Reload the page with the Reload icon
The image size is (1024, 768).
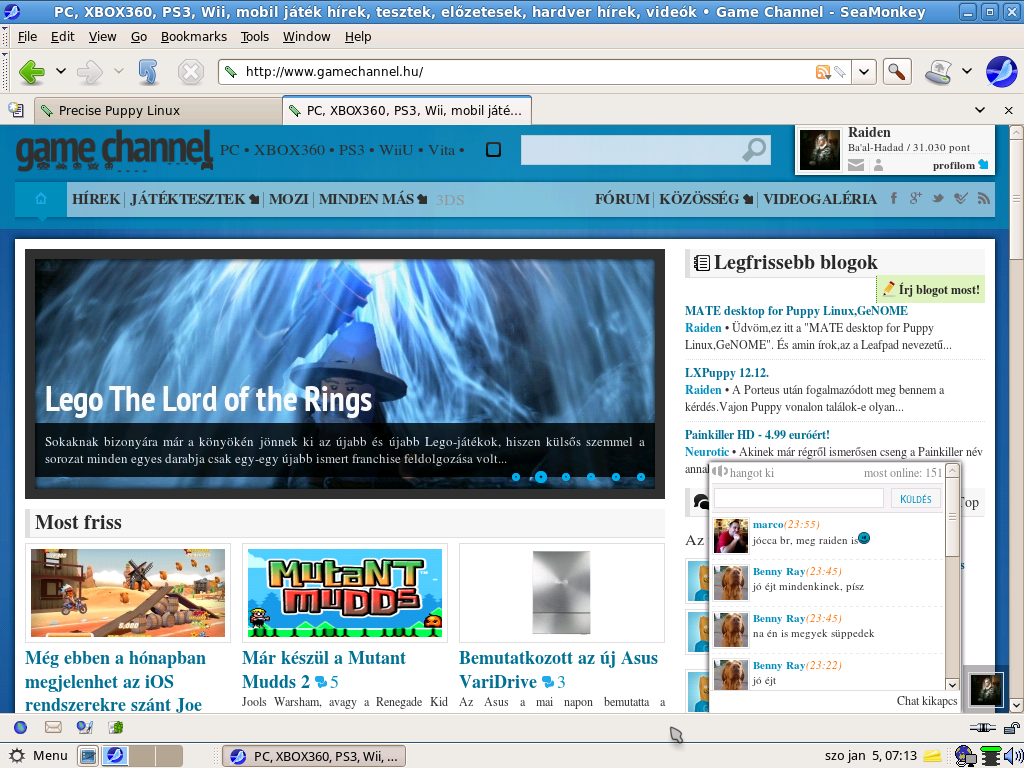pyautogui.click(x=149, y=71)
